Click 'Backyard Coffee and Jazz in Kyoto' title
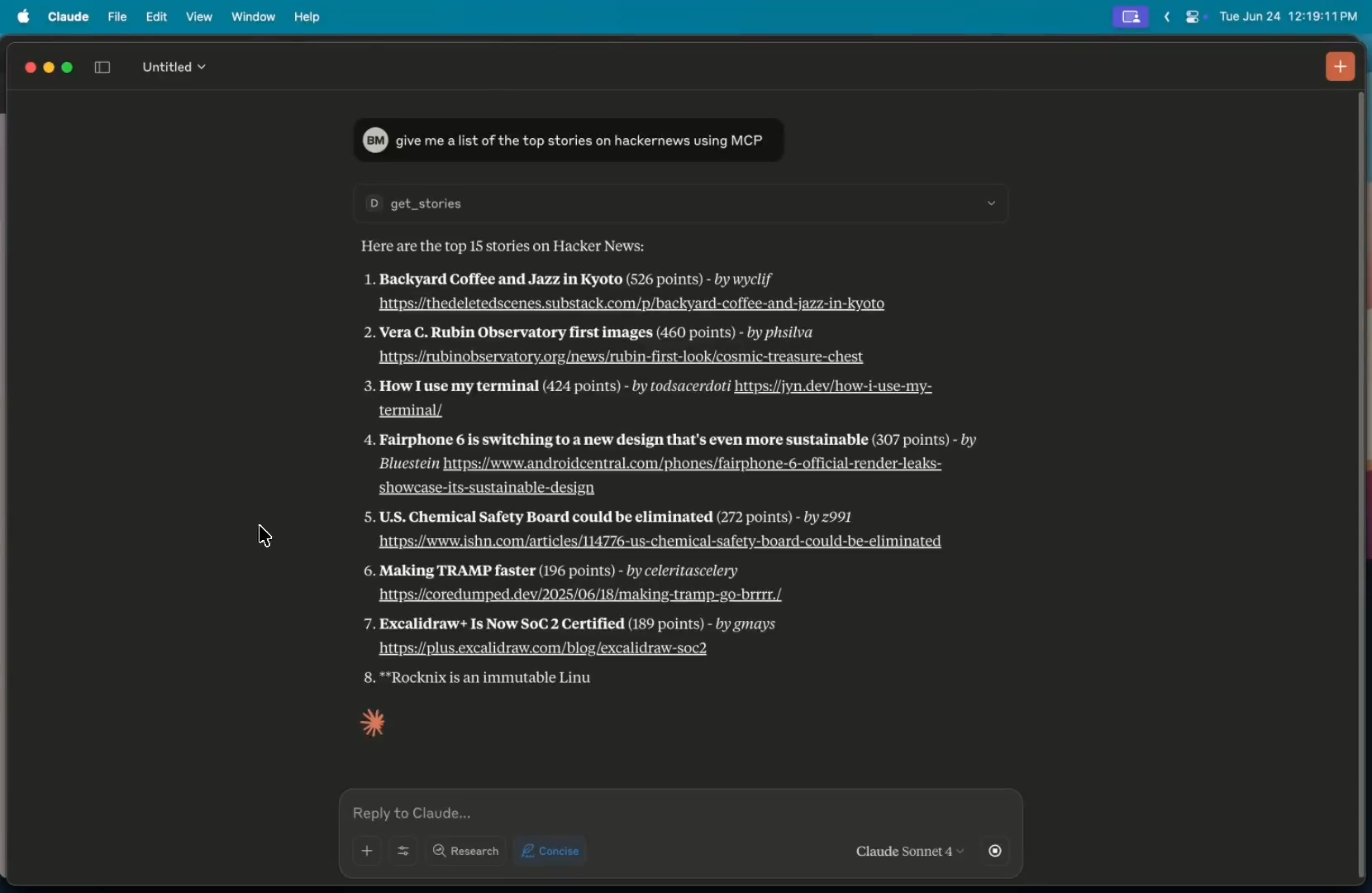1372x893 pixels. point(501,279)
